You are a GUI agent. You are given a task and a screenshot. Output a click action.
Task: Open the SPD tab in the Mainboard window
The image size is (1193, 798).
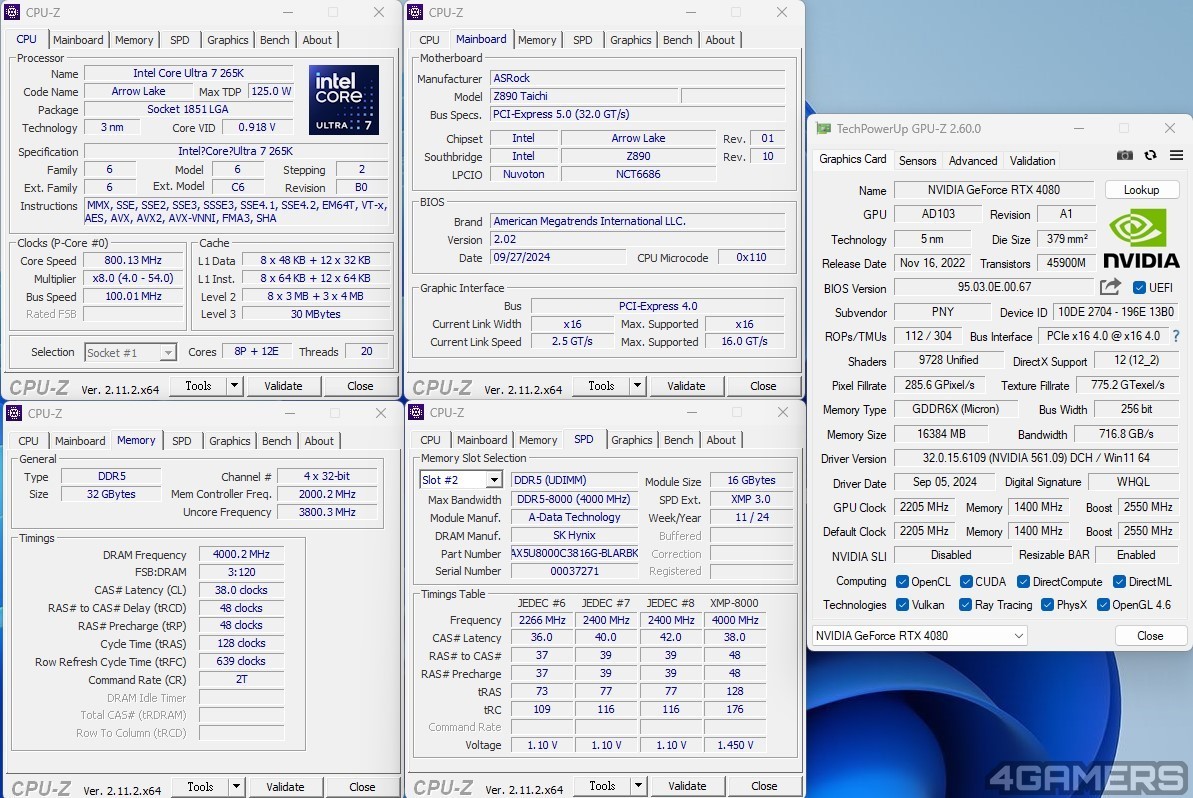583,40
